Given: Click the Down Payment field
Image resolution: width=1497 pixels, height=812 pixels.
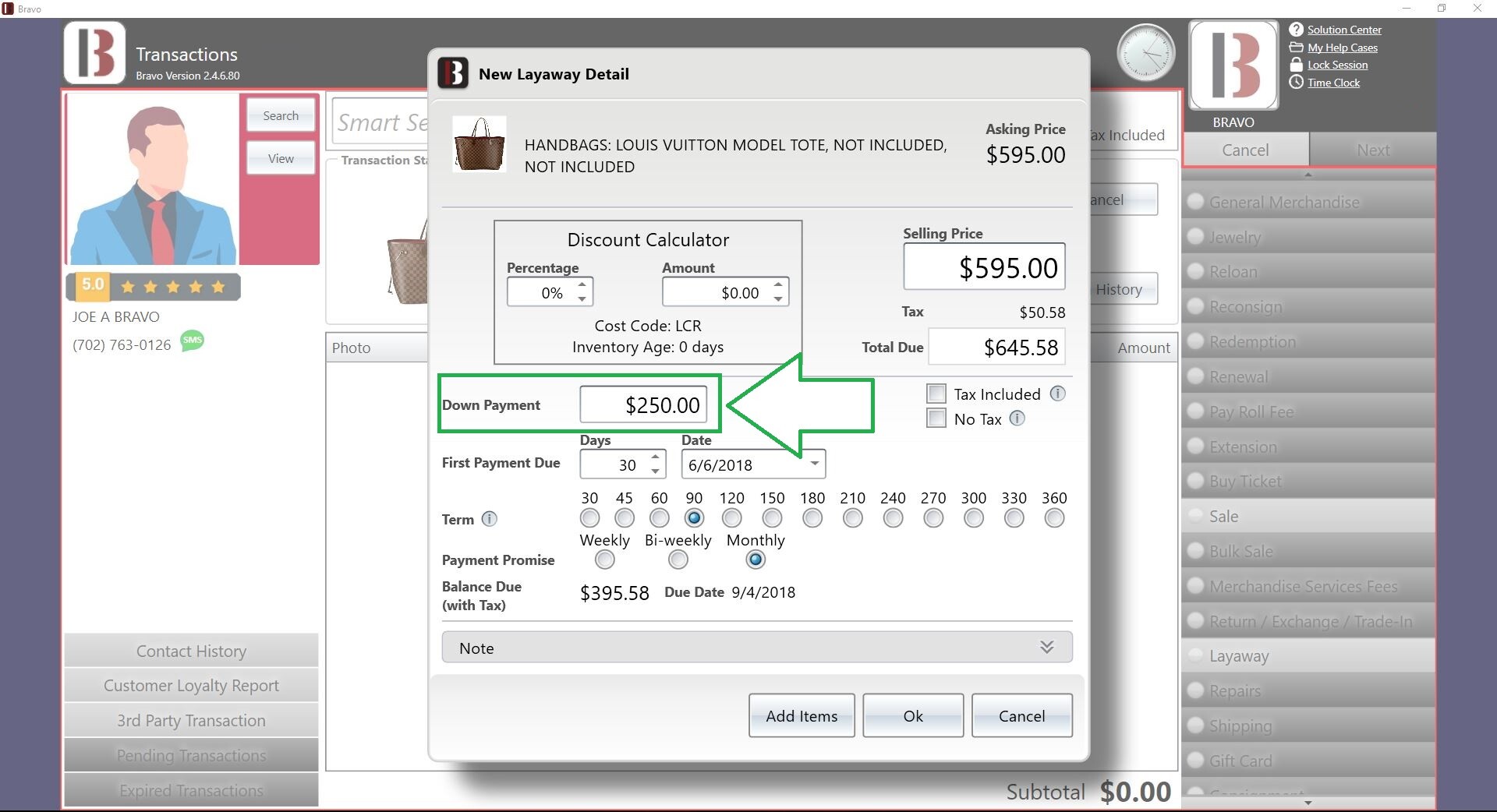Looking at the screenshot, I should [643, 404].
